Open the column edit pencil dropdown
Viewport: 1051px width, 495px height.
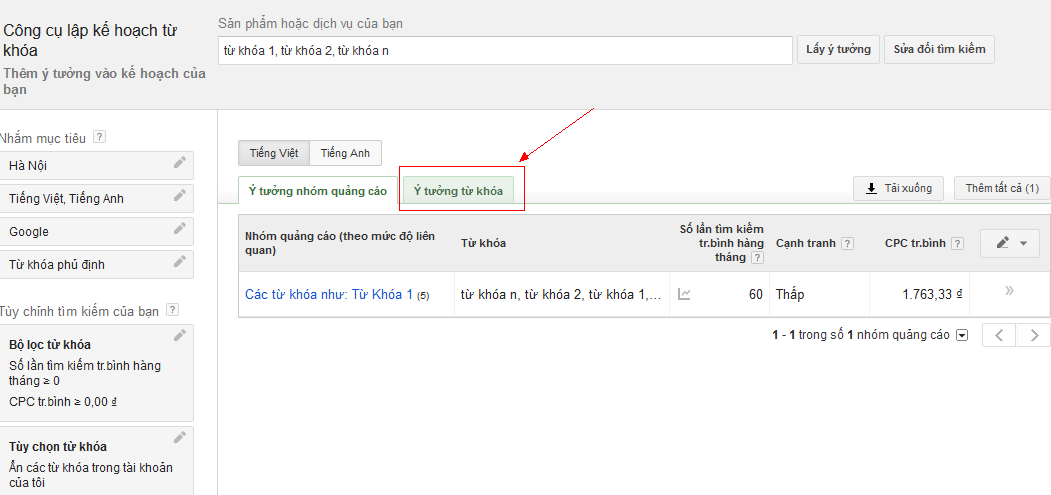1010,243
